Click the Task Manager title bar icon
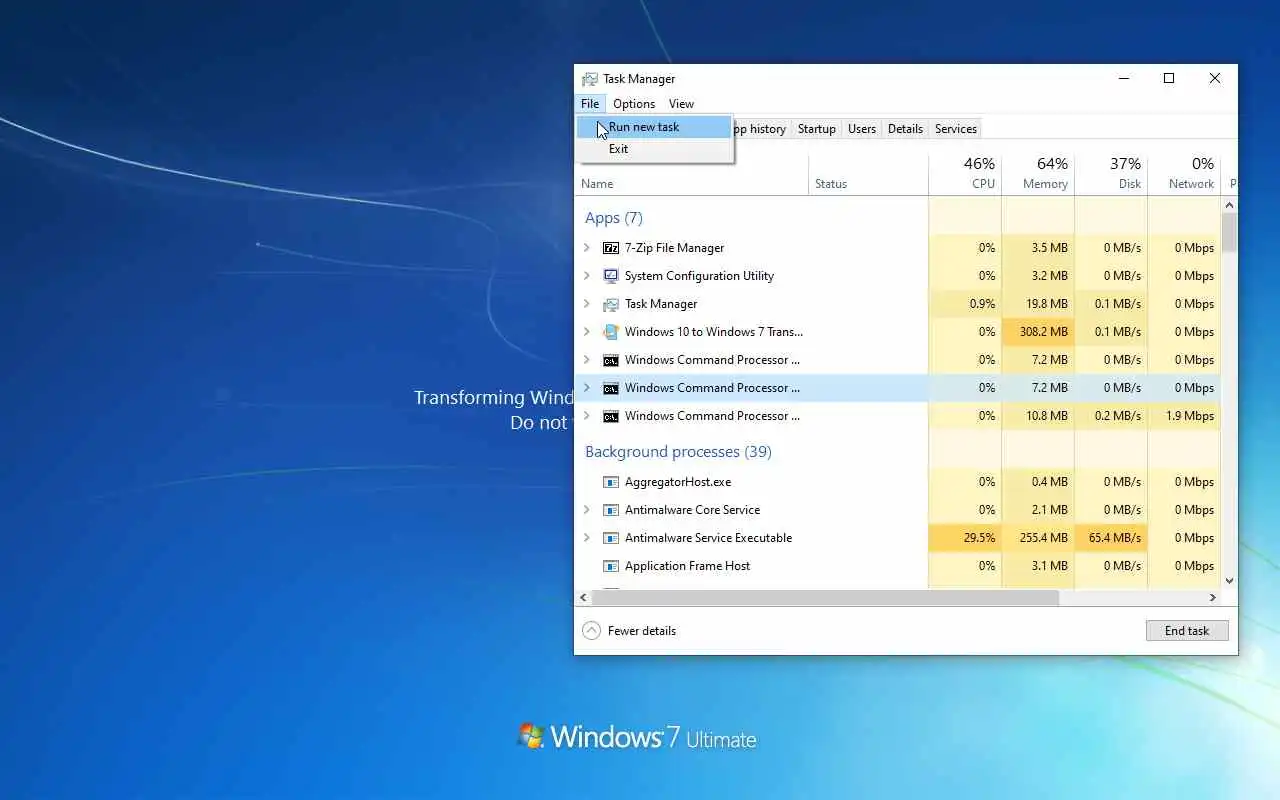This screenshot has width=1280, height=800. coord(590,79)
